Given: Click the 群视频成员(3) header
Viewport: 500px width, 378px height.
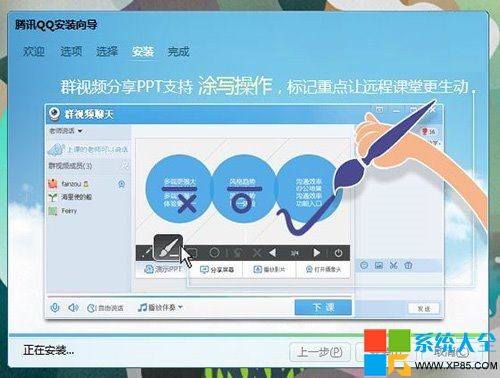Looking at the screenshot, I should (x=70, y=166).
